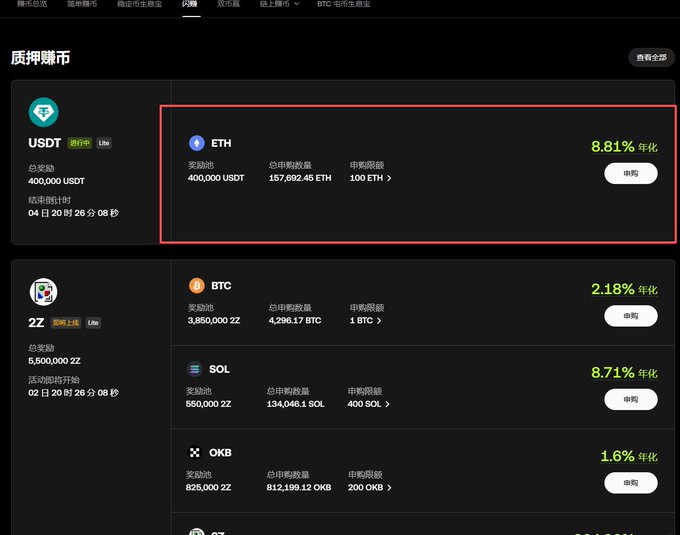Click the 5,500,000 2Z total reward
Viewport: 680px width, 535px height.
point(54,361)
